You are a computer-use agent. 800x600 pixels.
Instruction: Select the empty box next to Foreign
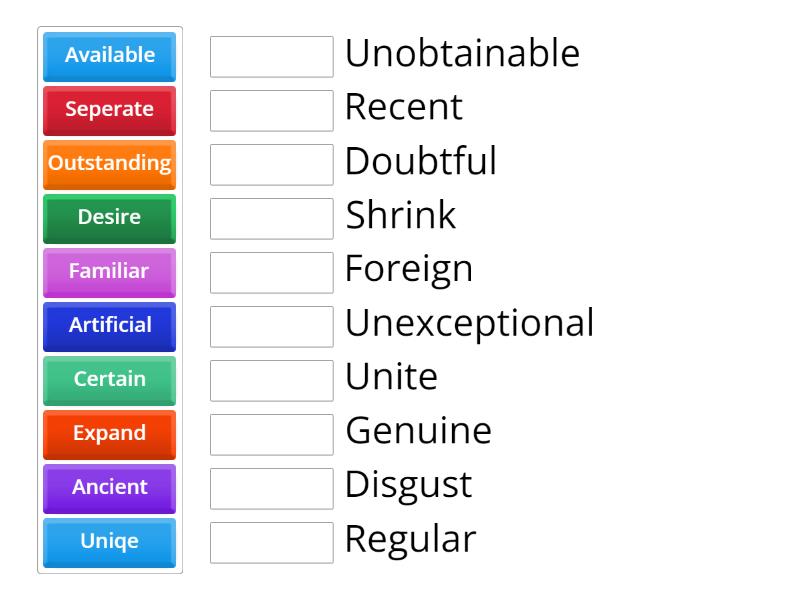pos(271,273)
